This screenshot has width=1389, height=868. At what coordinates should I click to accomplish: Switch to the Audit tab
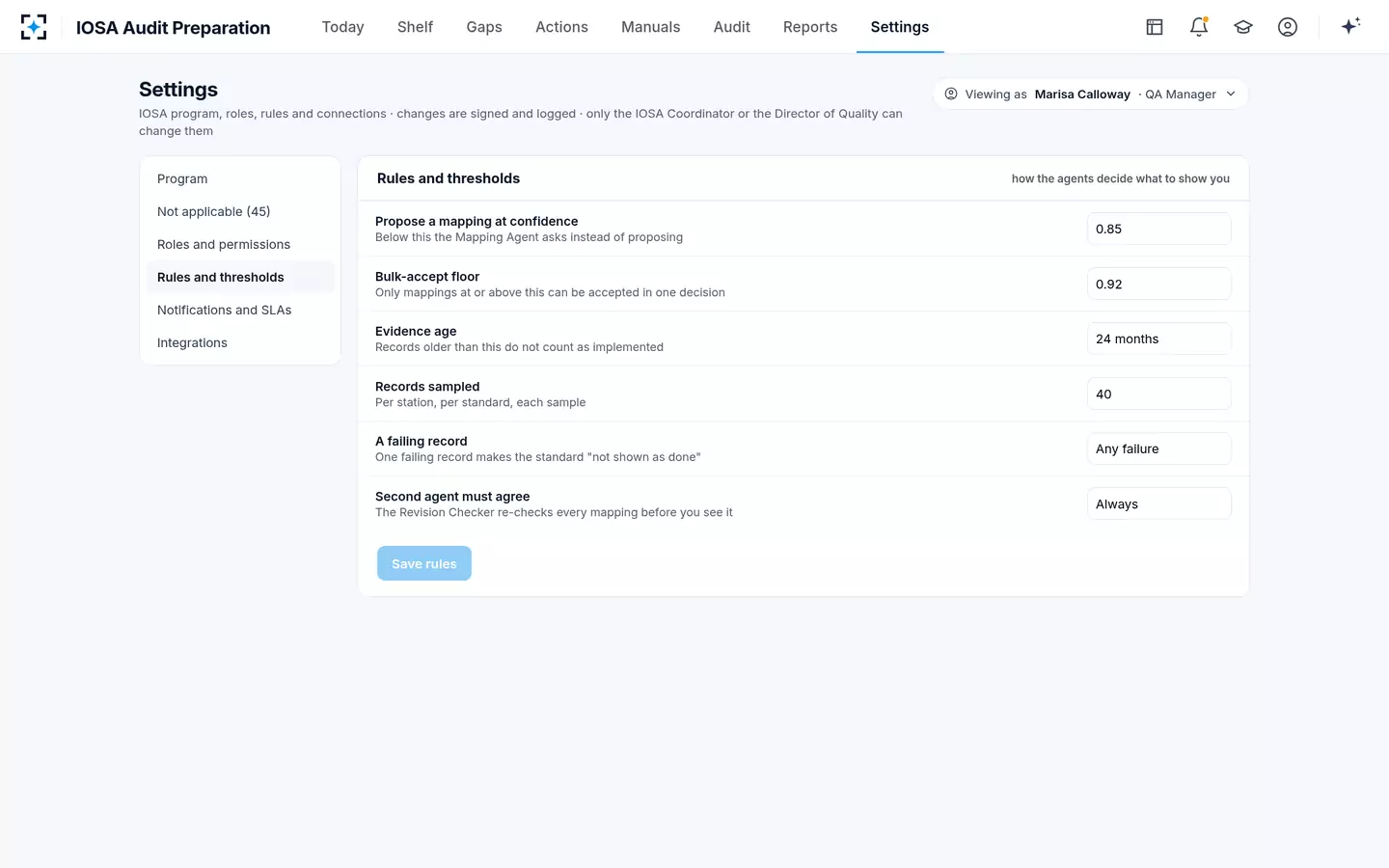(x=732, y=27)
